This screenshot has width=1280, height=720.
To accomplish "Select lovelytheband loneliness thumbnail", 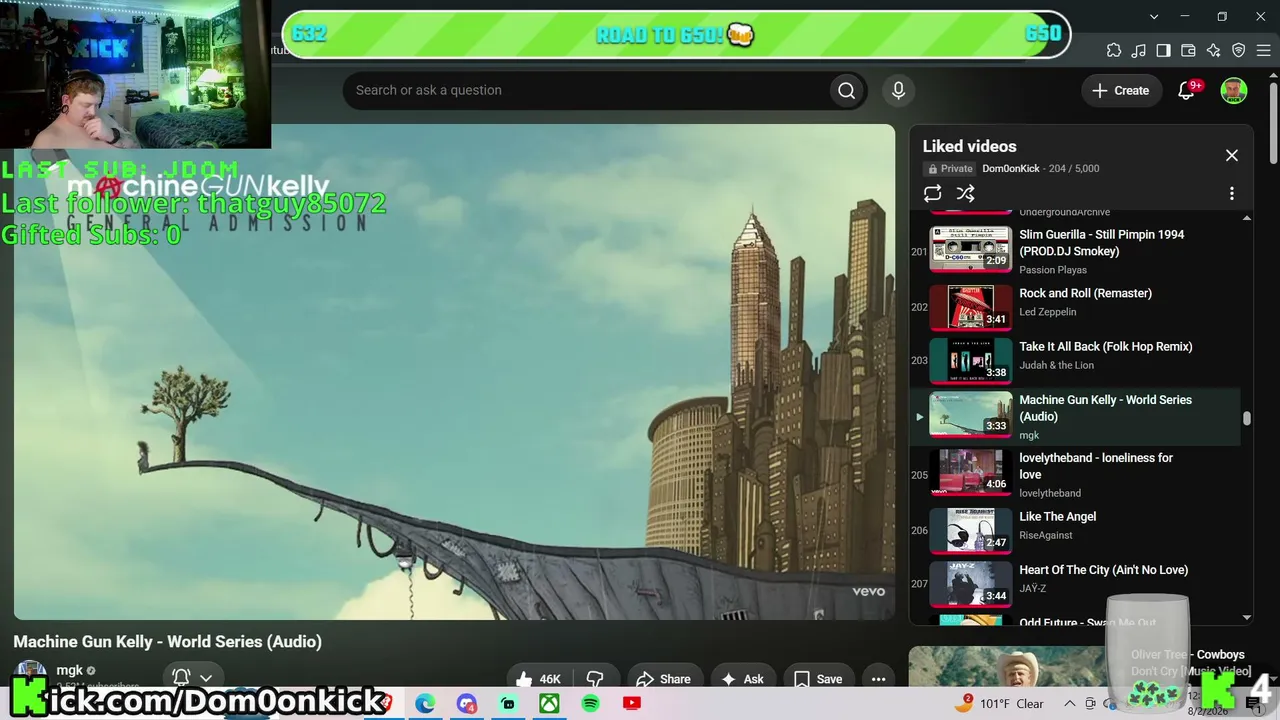I will 971,472.
